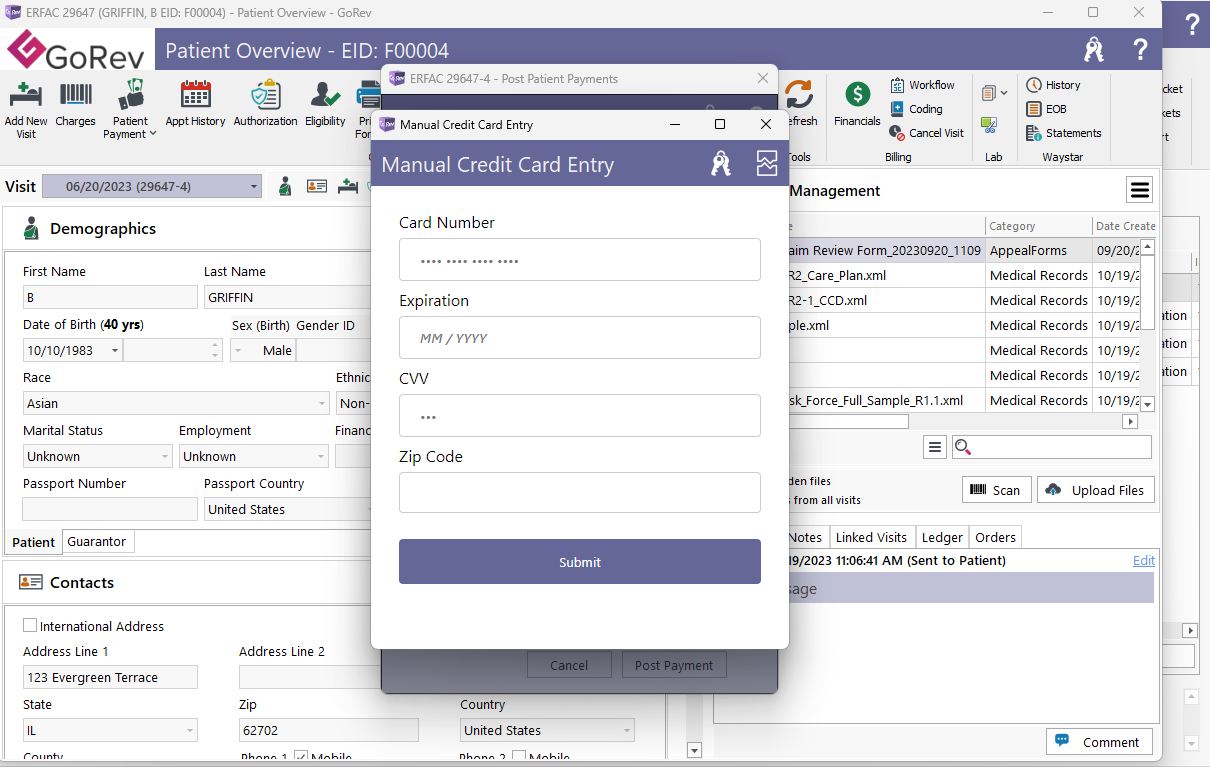Close the Post Patient Payments window
Viewport: 1210px width, 767px height.
[763, 79]
